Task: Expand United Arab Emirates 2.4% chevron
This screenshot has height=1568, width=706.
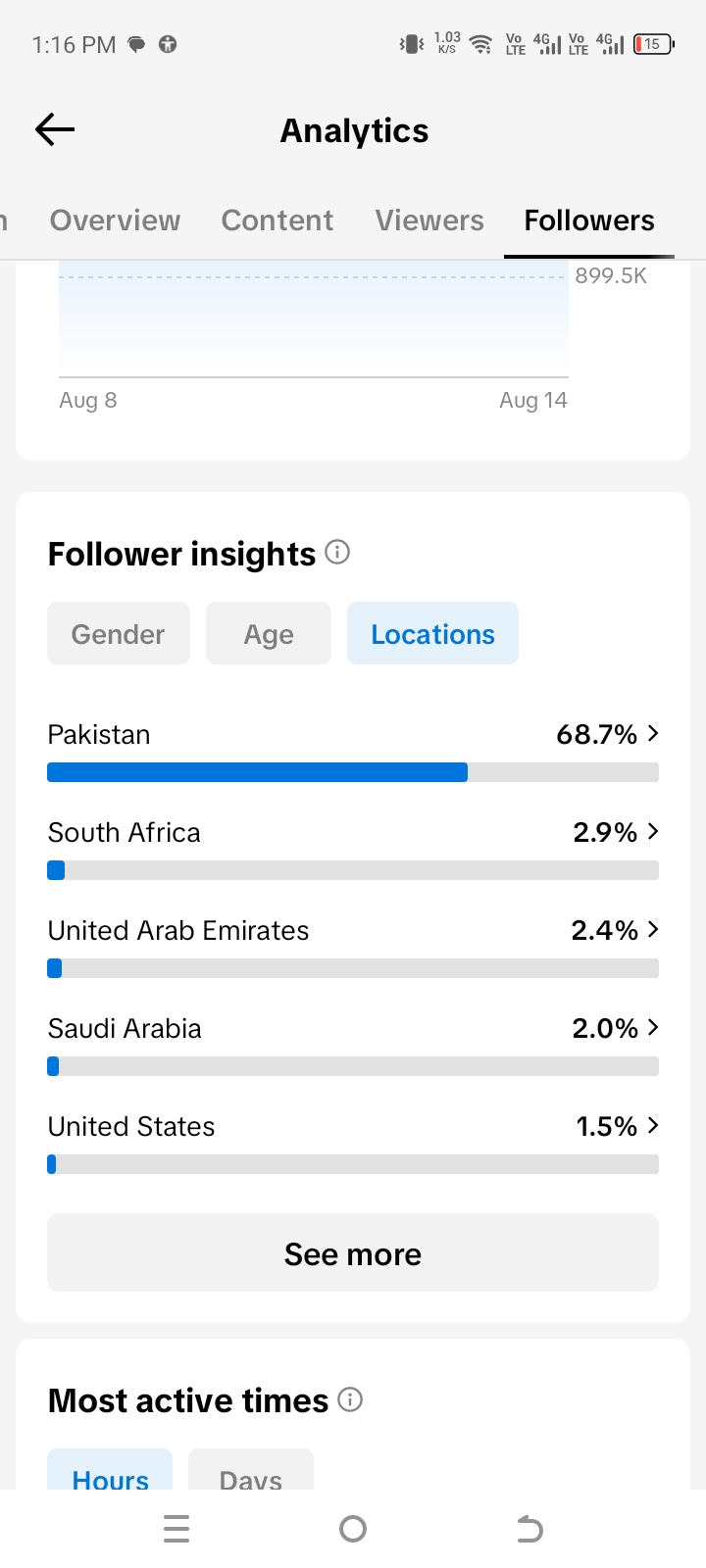Action: tap(653, 929)
